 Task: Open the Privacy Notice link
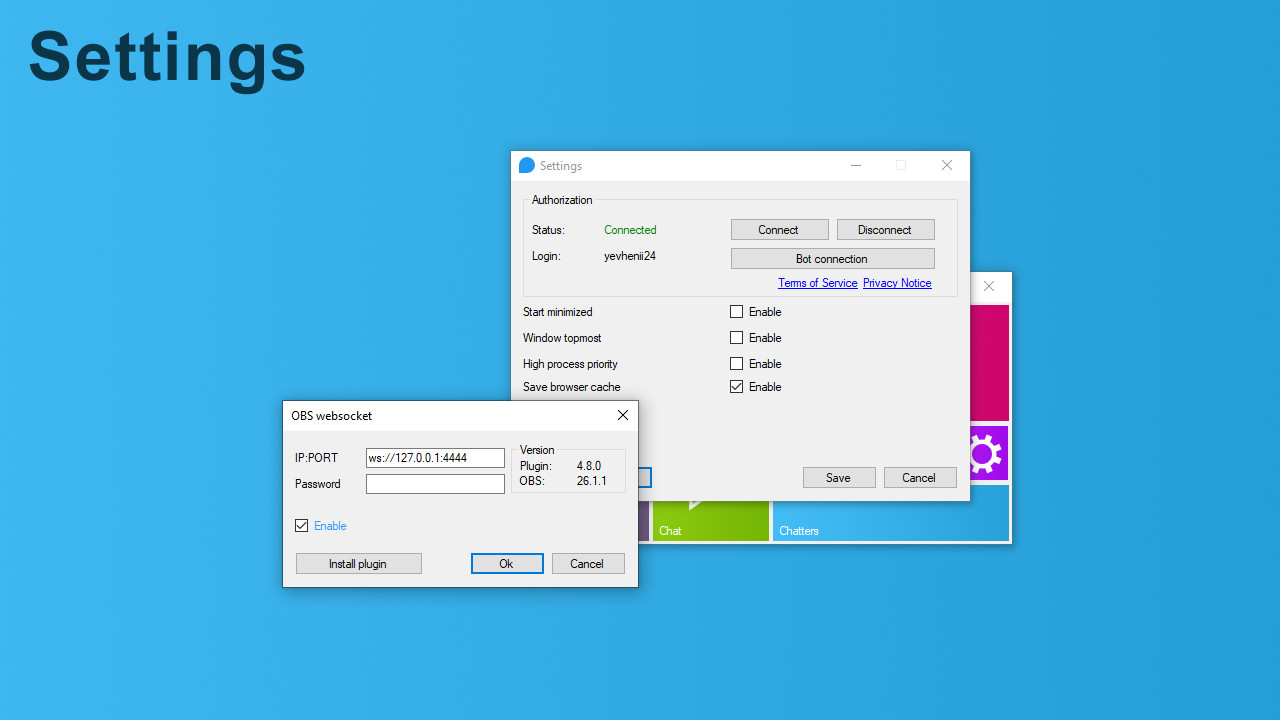click(x=896, y=282)
